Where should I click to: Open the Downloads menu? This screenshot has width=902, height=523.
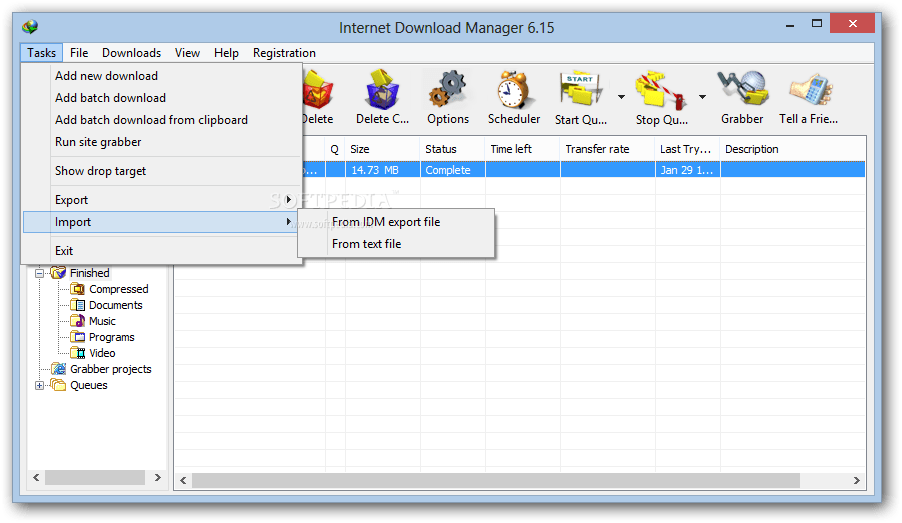pos(131,53)
